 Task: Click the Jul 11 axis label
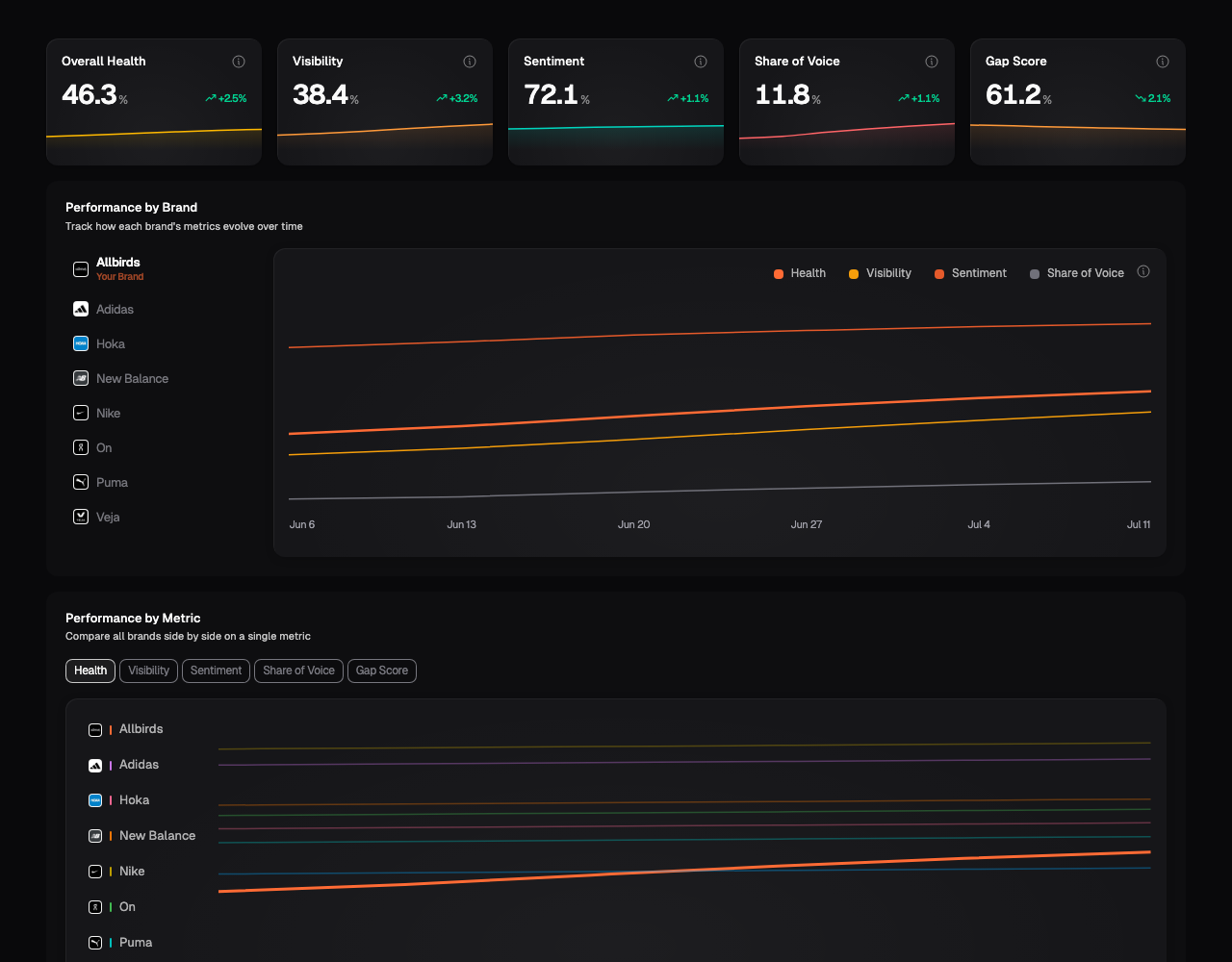tap(1139, 525)
